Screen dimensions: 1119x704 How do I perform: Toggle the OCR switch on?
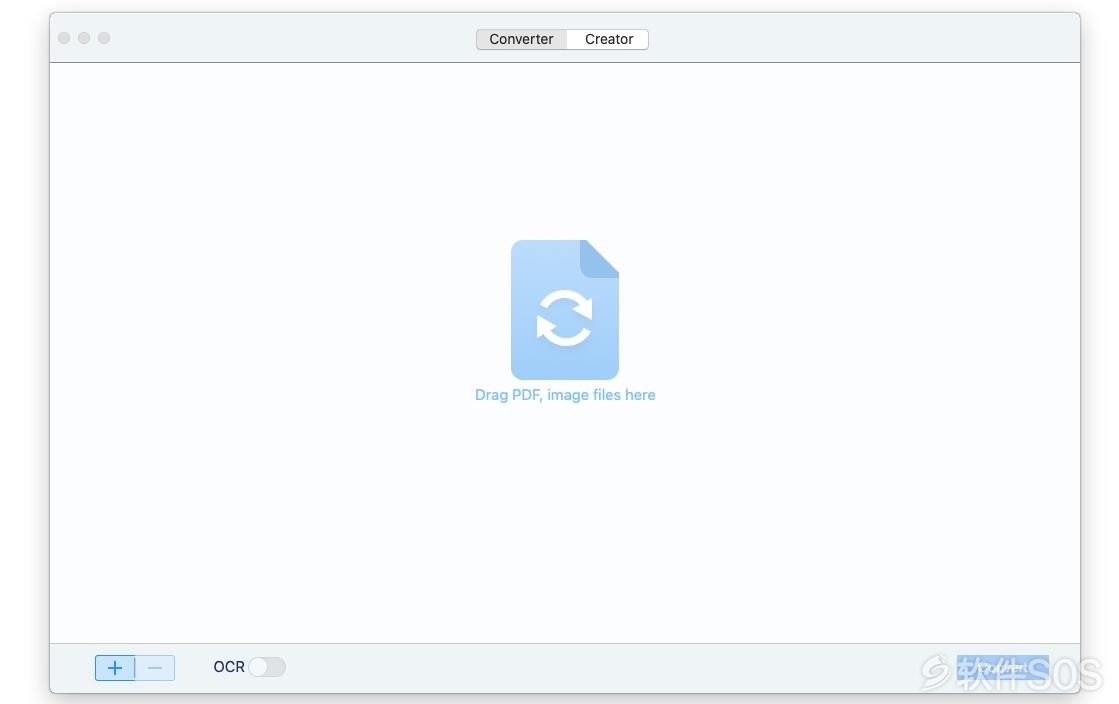pos(268,667)
